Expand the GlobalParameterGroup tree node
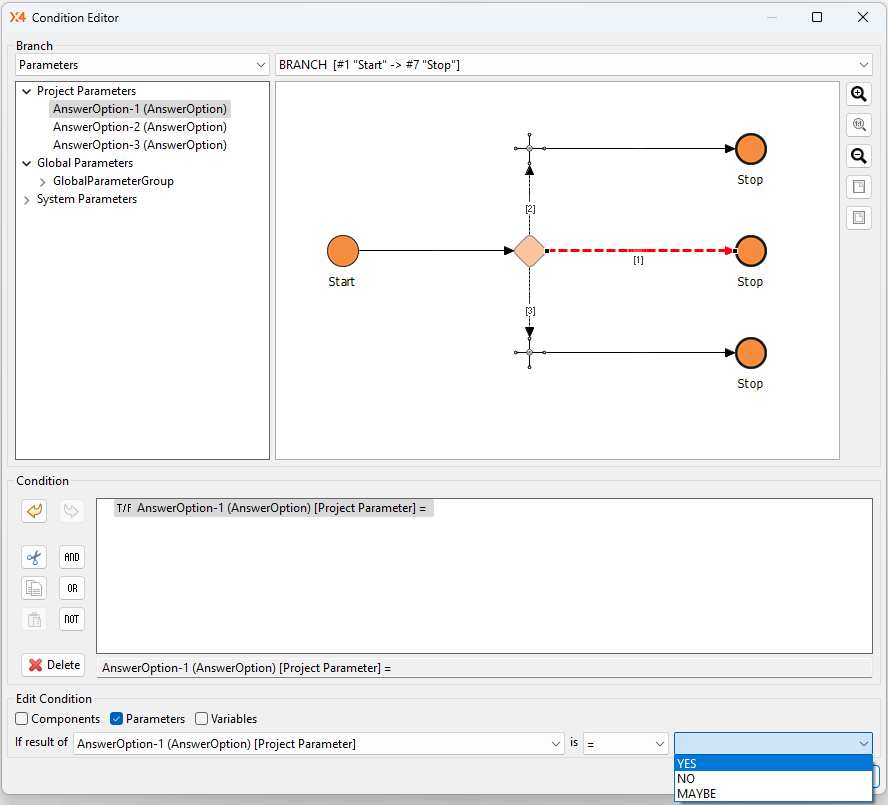 click(42, 182)
